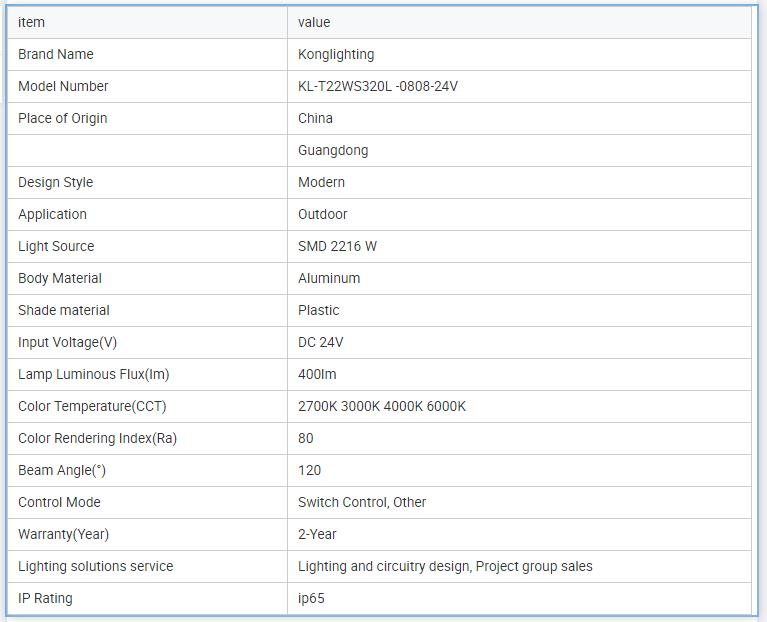This screenshot has height=622, width=767.
Task: Select the 'Place of Origin' label
Action: (62, 118)
